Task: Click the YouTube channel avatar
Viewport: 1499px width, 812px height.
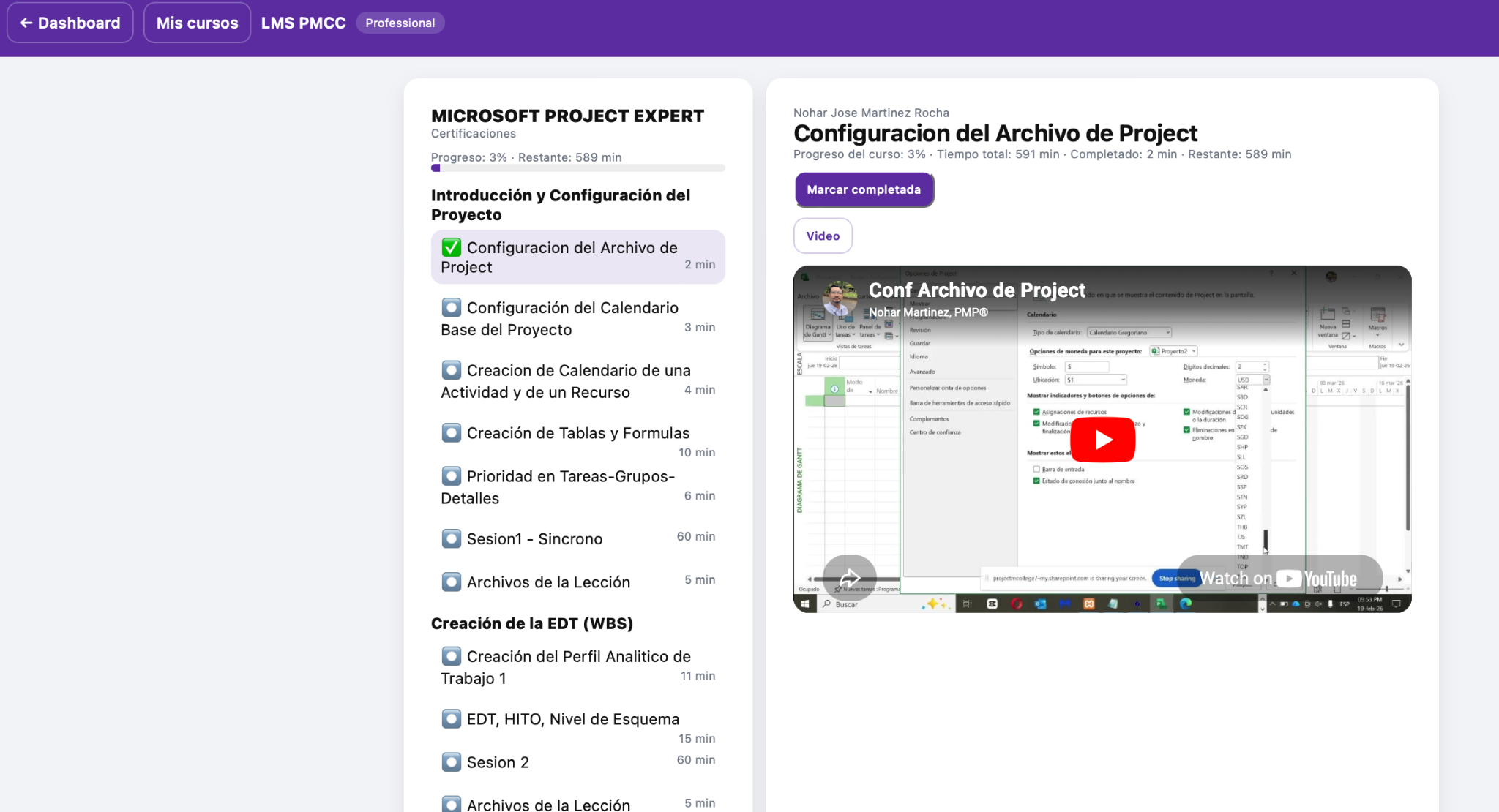Action: (x=839, y=298)
